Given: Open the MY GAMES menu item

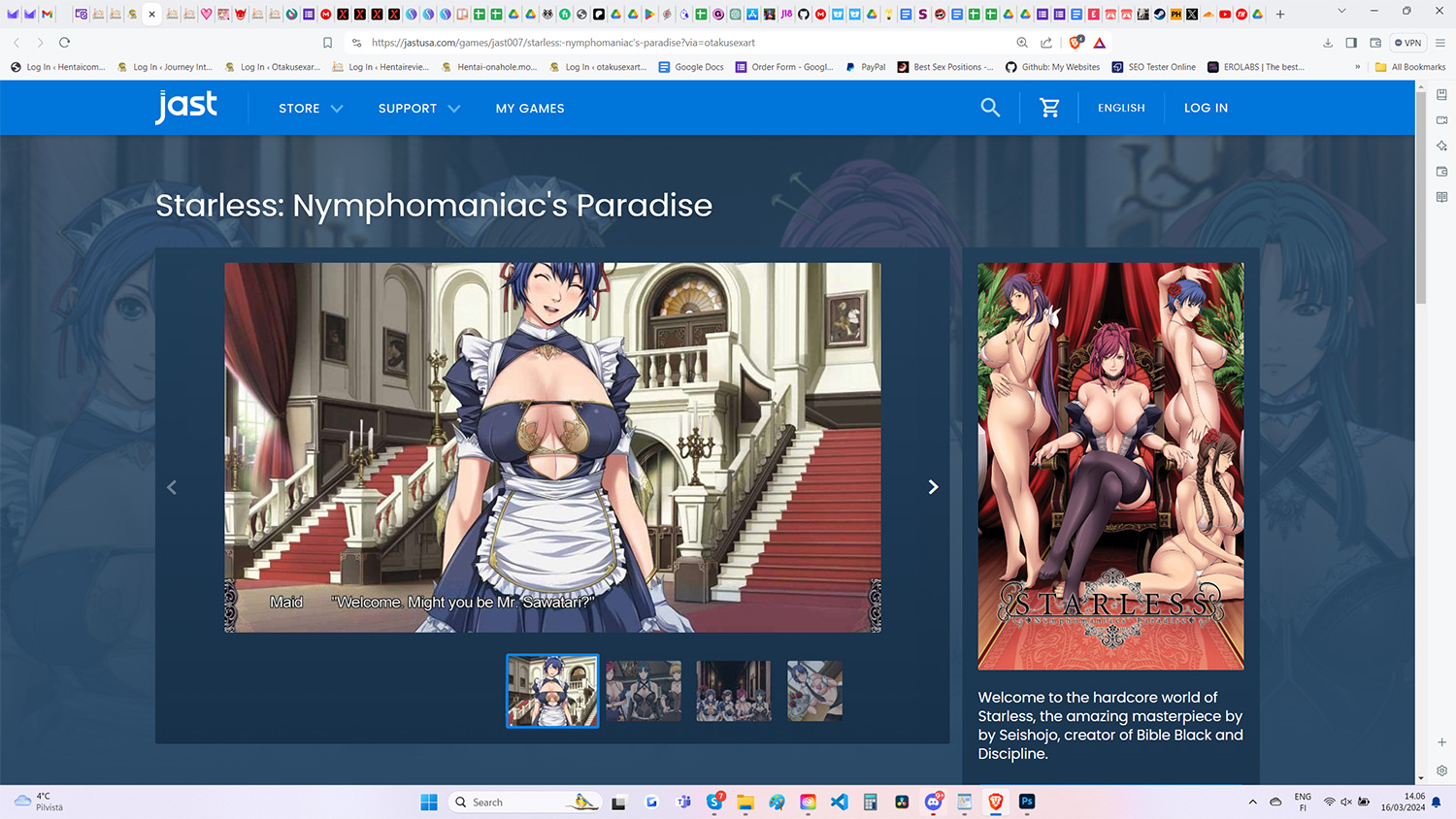Looking at the screenshot, I should point(530,109).
